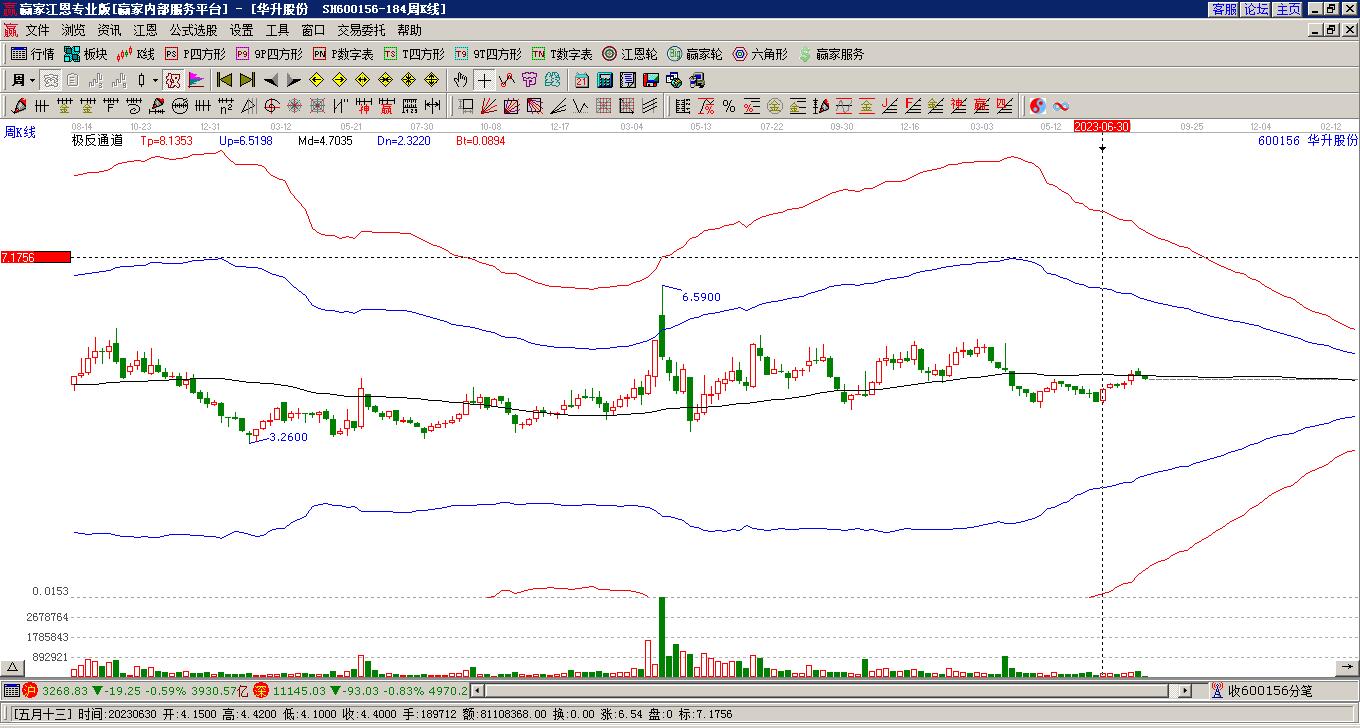
Task: Jump to first bar icon
Action: pos(225,80)
